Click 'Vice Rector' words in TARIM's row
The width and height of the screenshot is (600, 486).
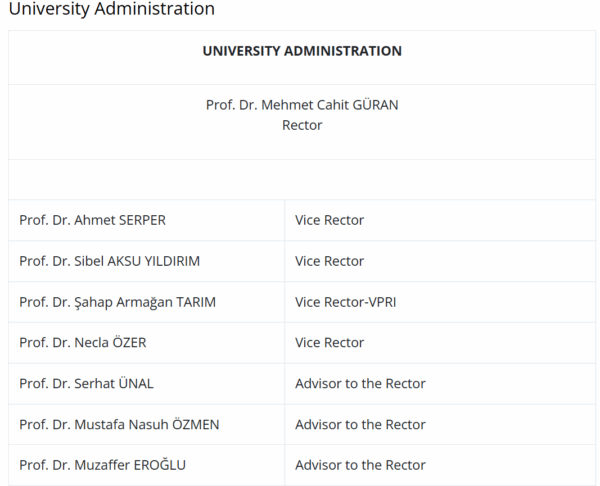coord(329,302)
